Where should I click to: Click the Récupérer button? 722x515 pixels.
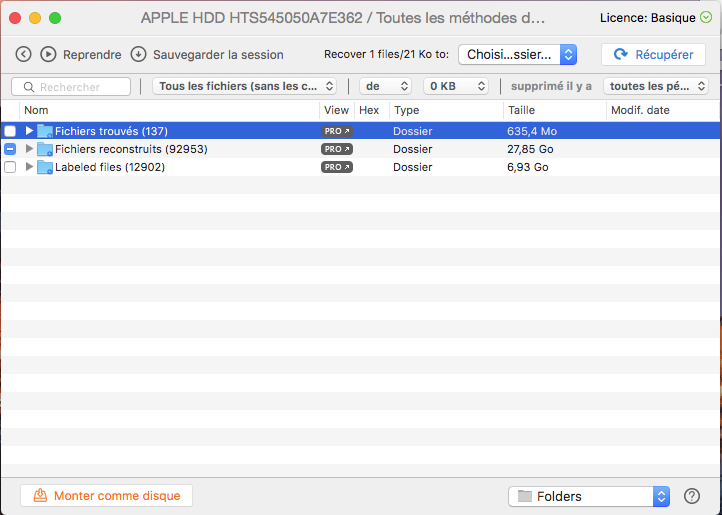coord(653,55)
